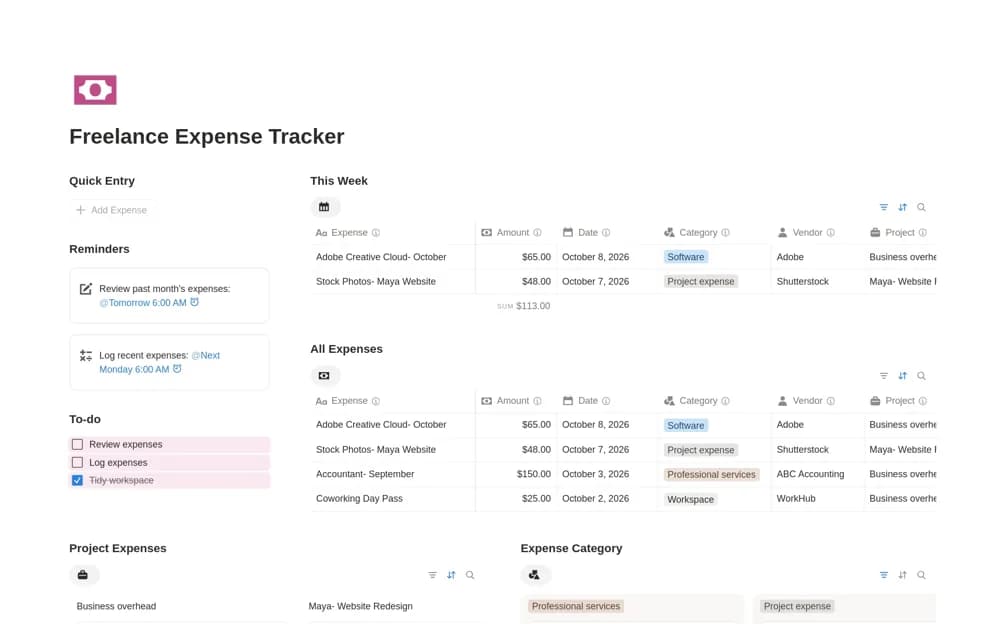Open the Tomorrow 6:00 AM reminder date
The height and width of the screenshot is (624, 1000).
pyautogui.click(x=143, y=302)
